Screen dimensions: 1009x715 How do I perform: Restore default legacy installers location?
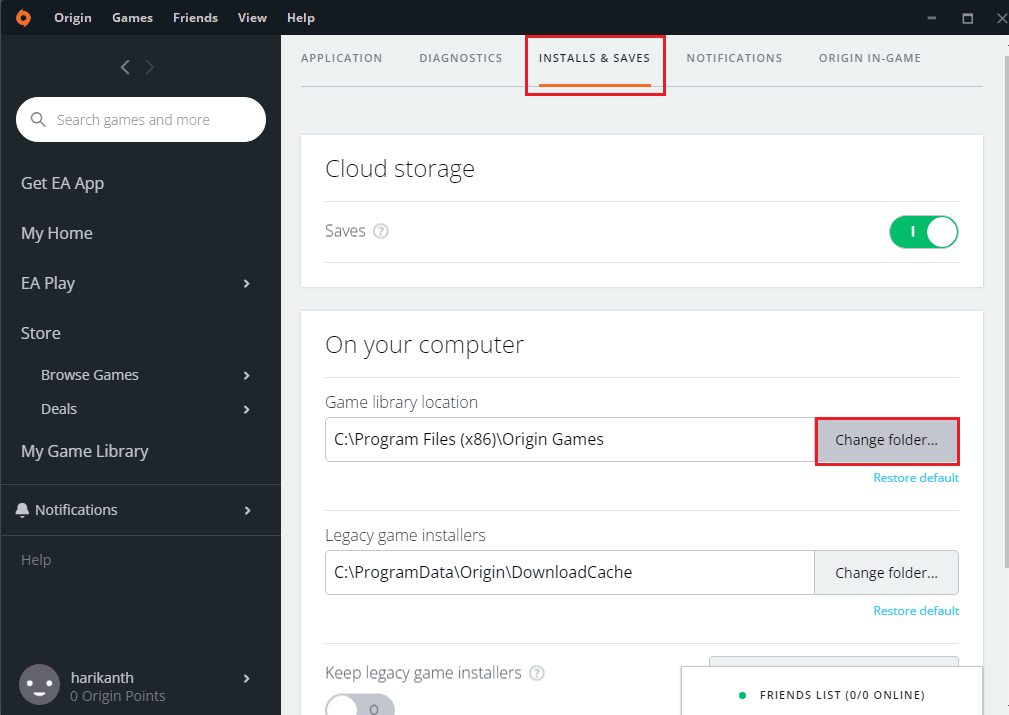pos(916,611)
